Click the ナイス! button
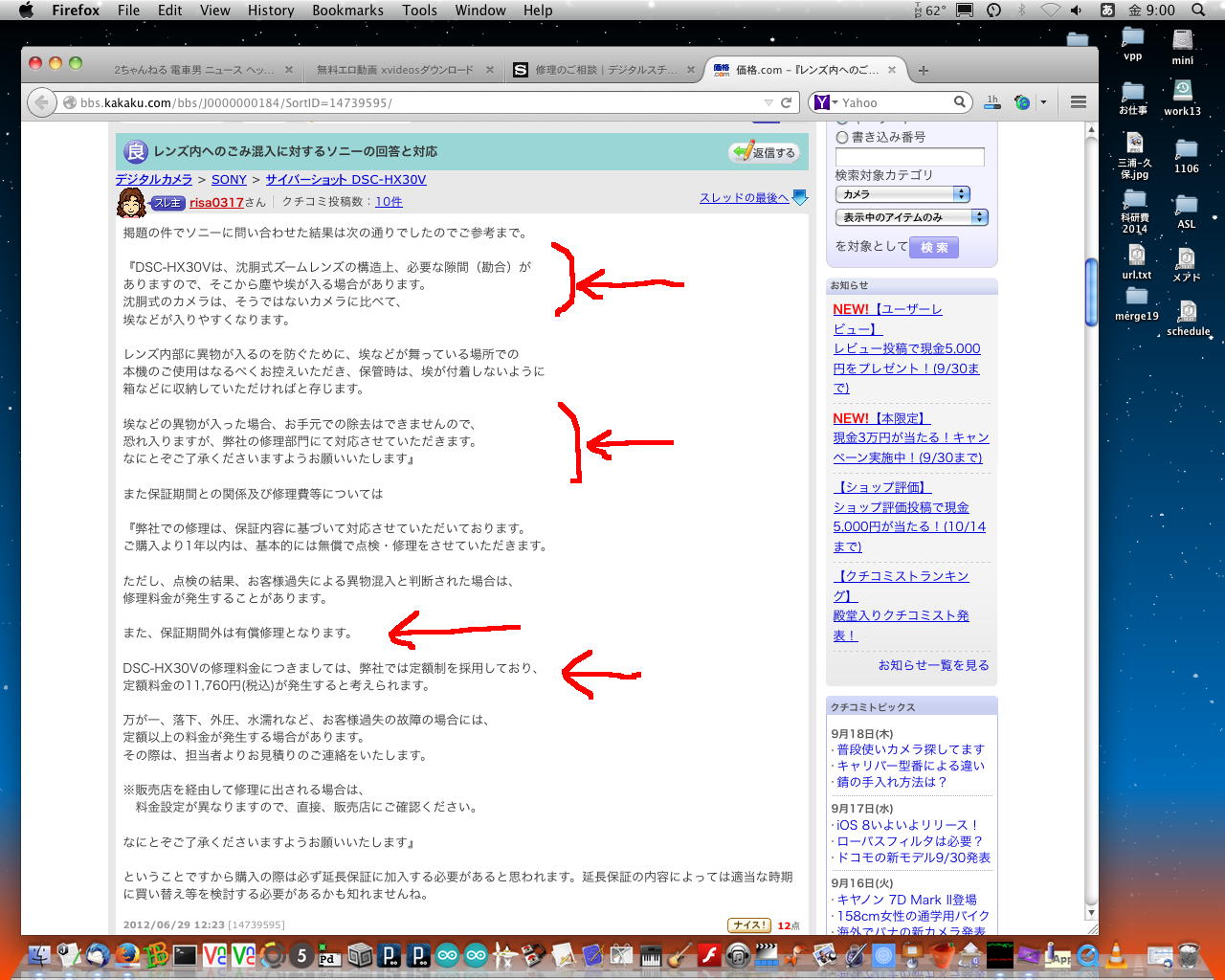Viewport: 1225px width, 980px height. tap(749, 925)
